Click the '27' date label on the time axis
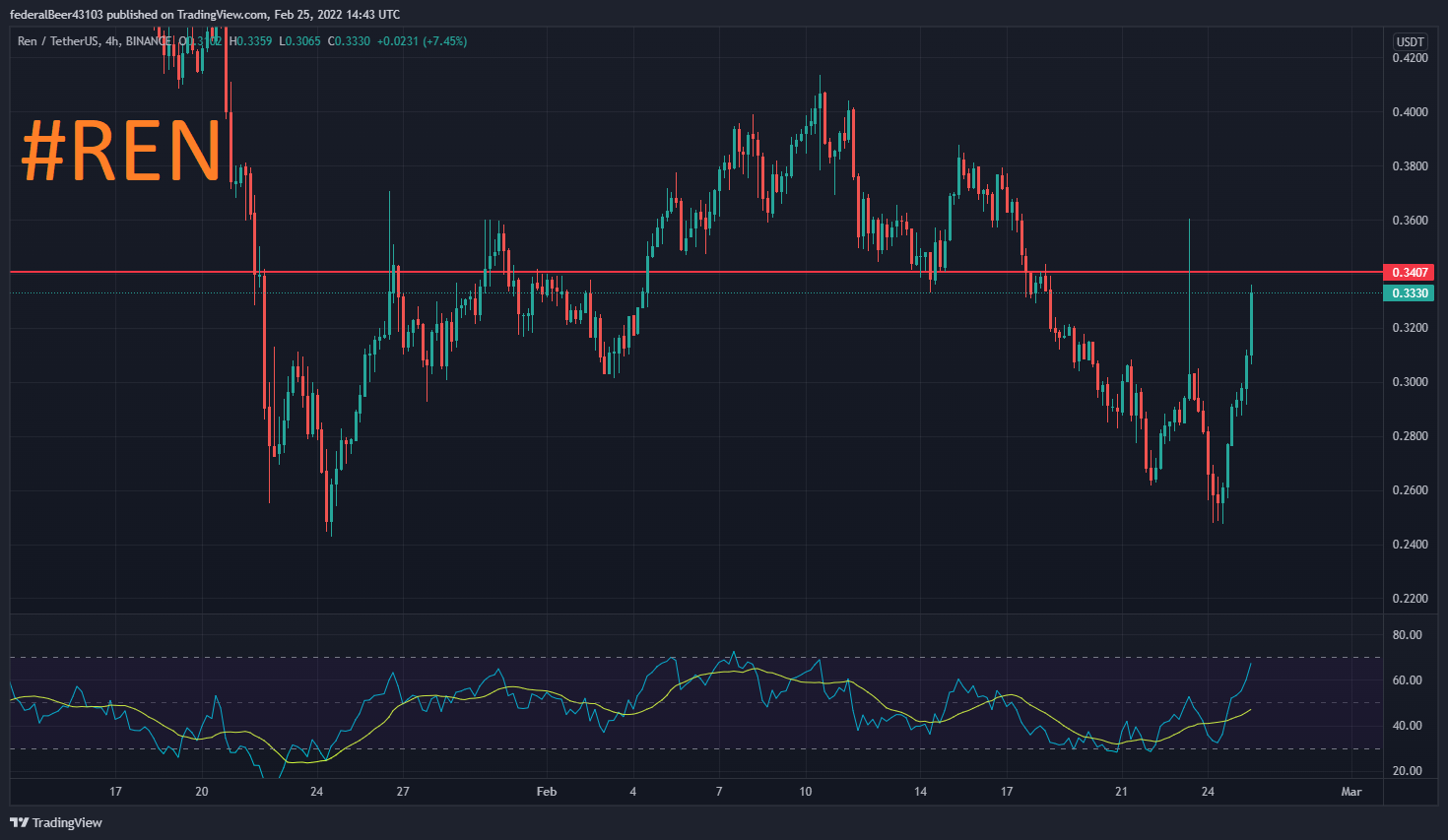This screenshot has width=1448, height=840. pyautogui.click(x=403, y=792)
